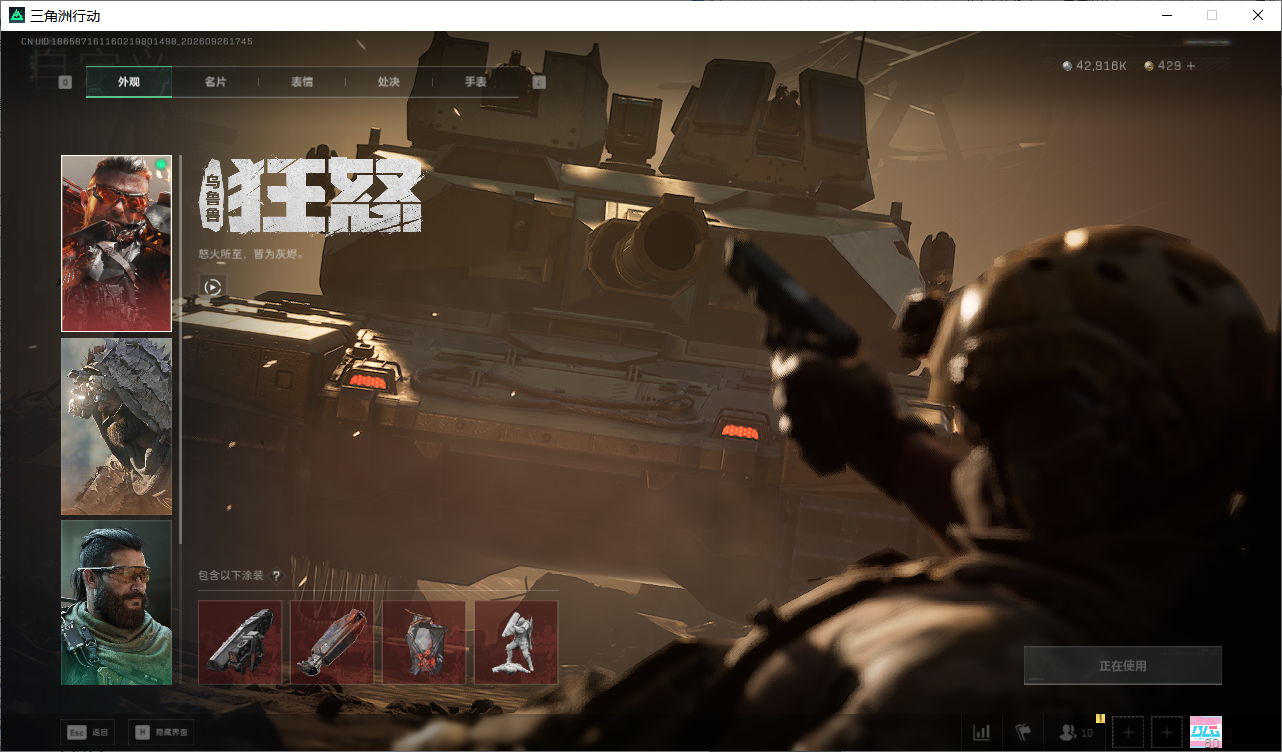Click the 怒火所至，皆为灰烬 description text
Viewport: 1282px width, 752px height.
(x=251, y=254)
